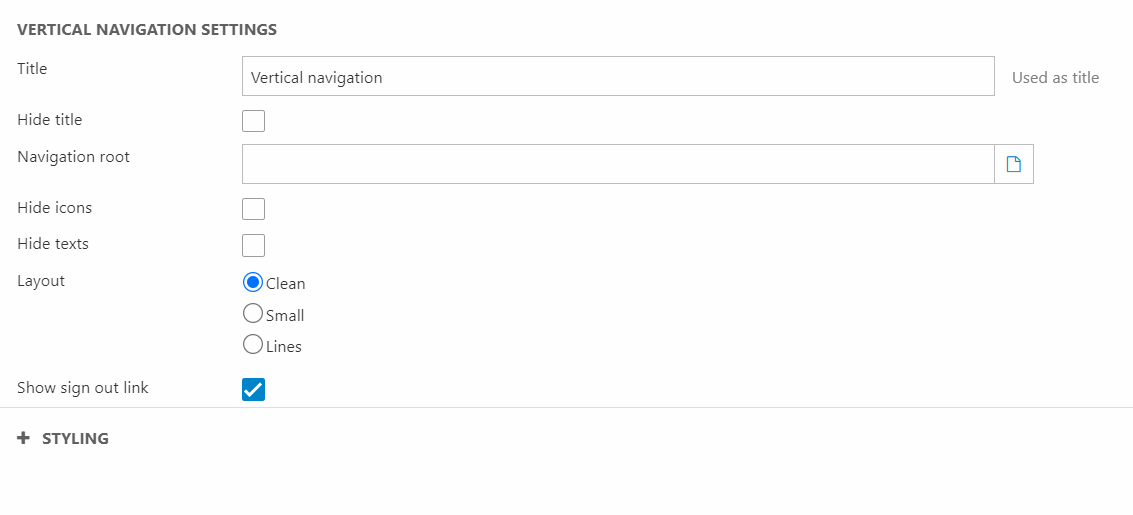Image resolution: width=1133 pixels, height=515 pixels.
Task: Enable the Hide title checkbox
Action: point(253,121)
